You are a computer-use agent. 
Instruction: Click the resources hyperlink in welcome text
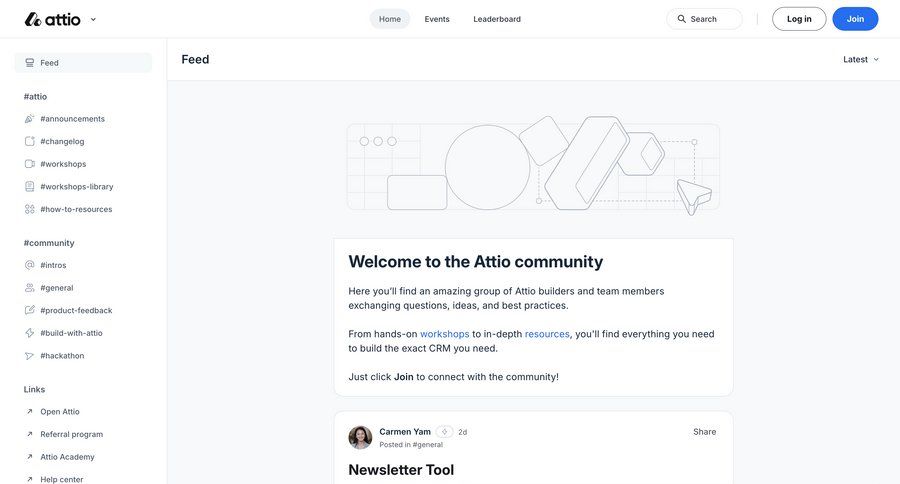[547, 334]
